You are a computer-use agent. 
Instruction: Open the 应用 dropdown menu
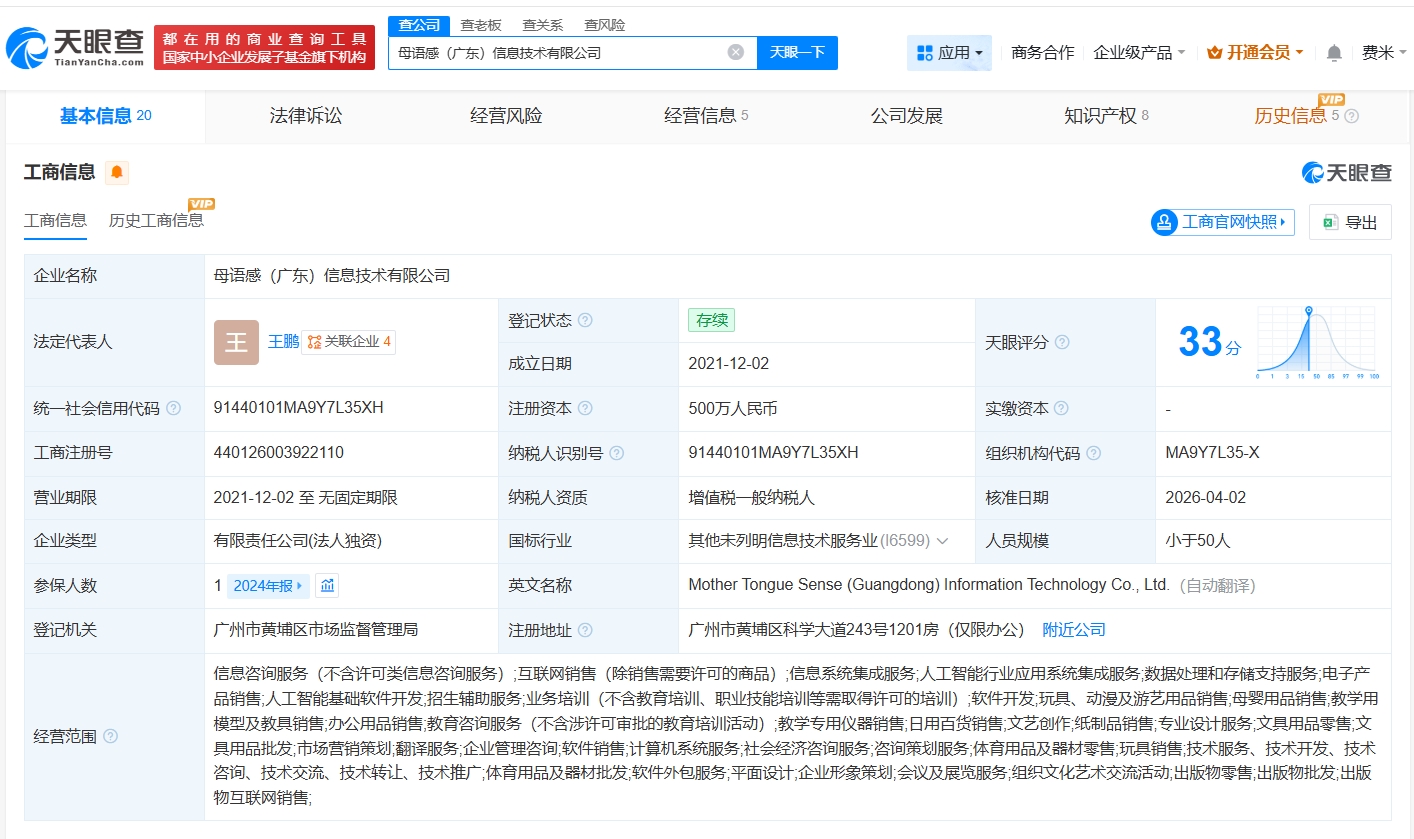point(949,53)
